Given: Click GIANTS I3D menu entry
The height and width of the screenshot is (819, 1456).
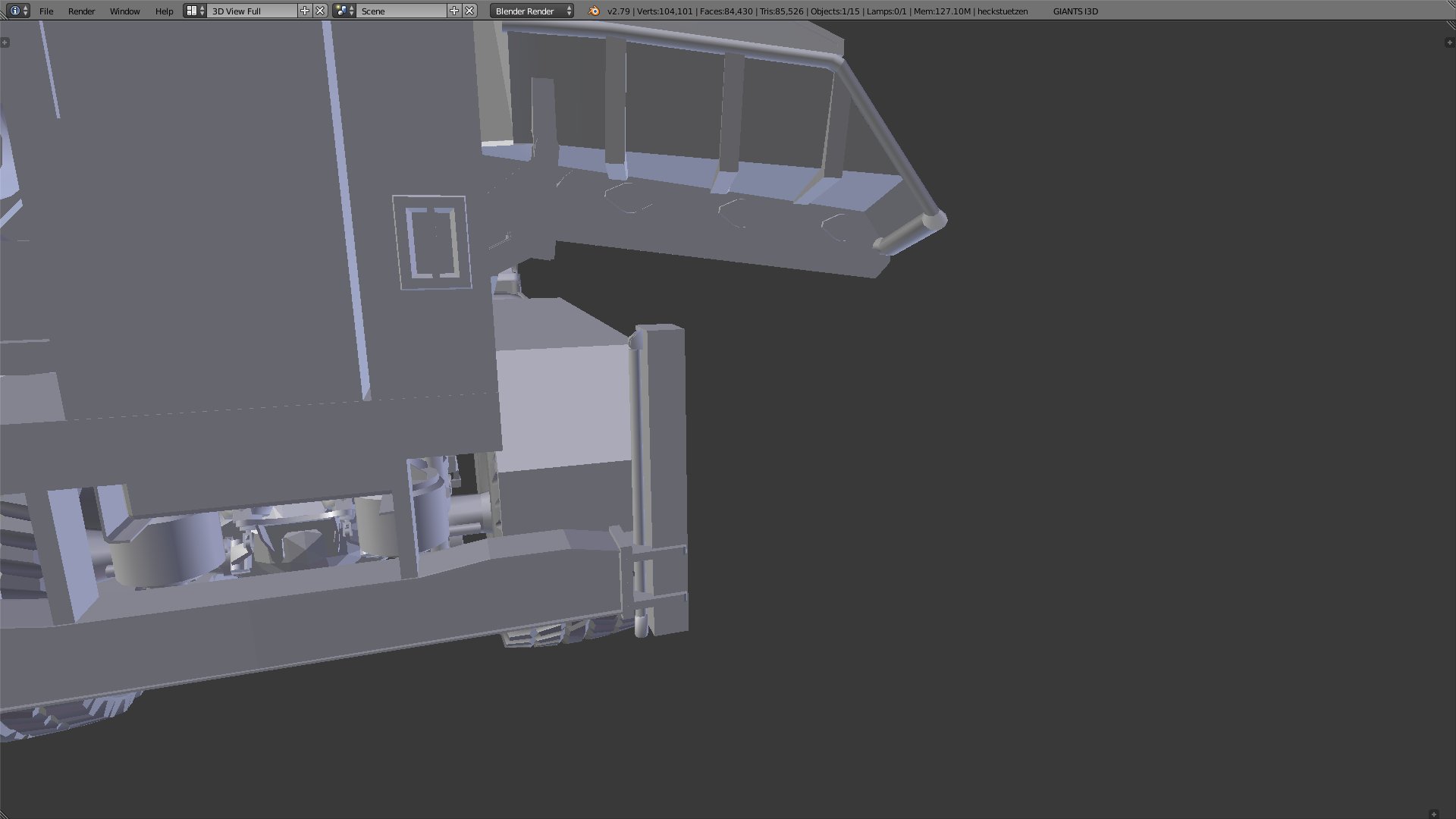Looking at the screenshot, I should pos(1075,11).
